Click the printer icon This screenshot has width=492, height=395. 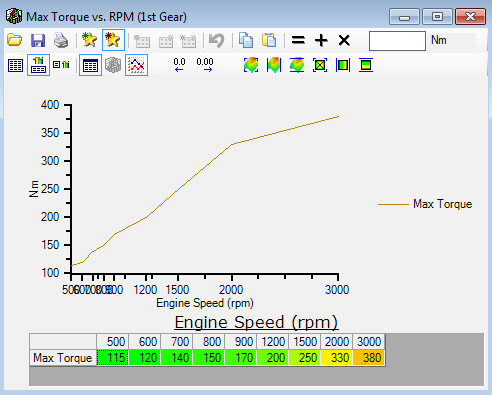pyautogui.click(x=61, y=40)
